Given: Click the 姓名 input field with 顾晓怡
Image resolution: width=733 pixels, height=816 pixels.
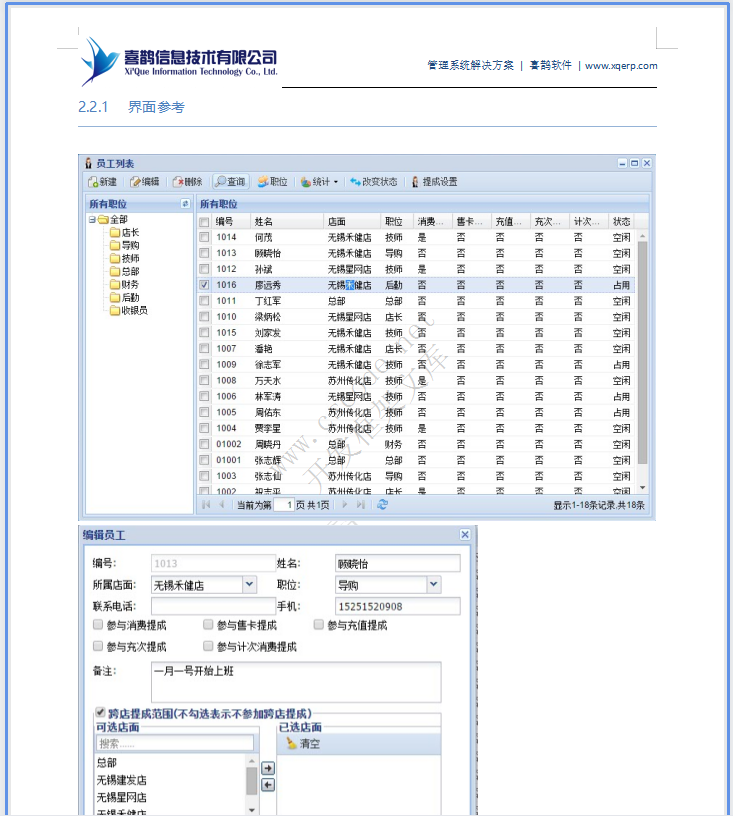Looking at the screenshot, I should tap(397, 564).
